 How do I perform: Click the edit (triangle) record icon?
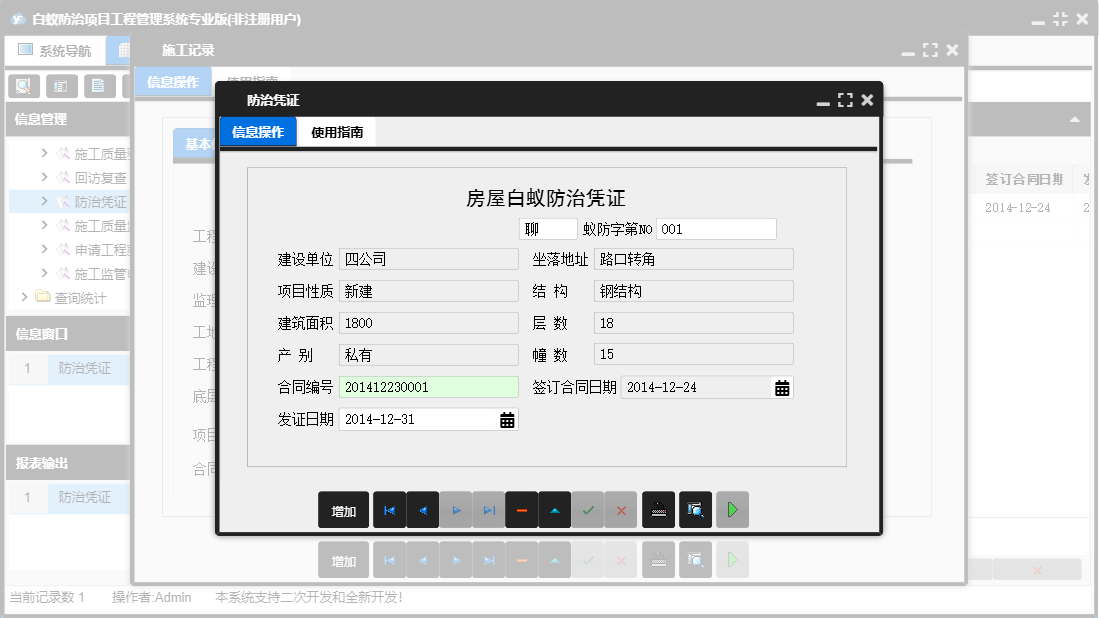(555, 509)
